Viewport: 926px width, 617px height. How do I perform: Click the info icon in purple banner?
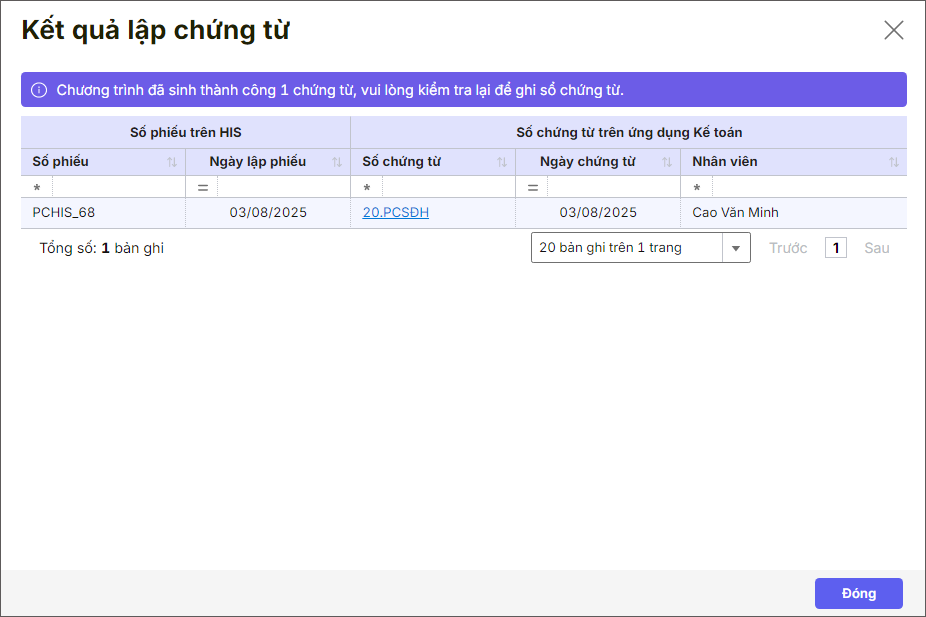click(x=39, y=90)
